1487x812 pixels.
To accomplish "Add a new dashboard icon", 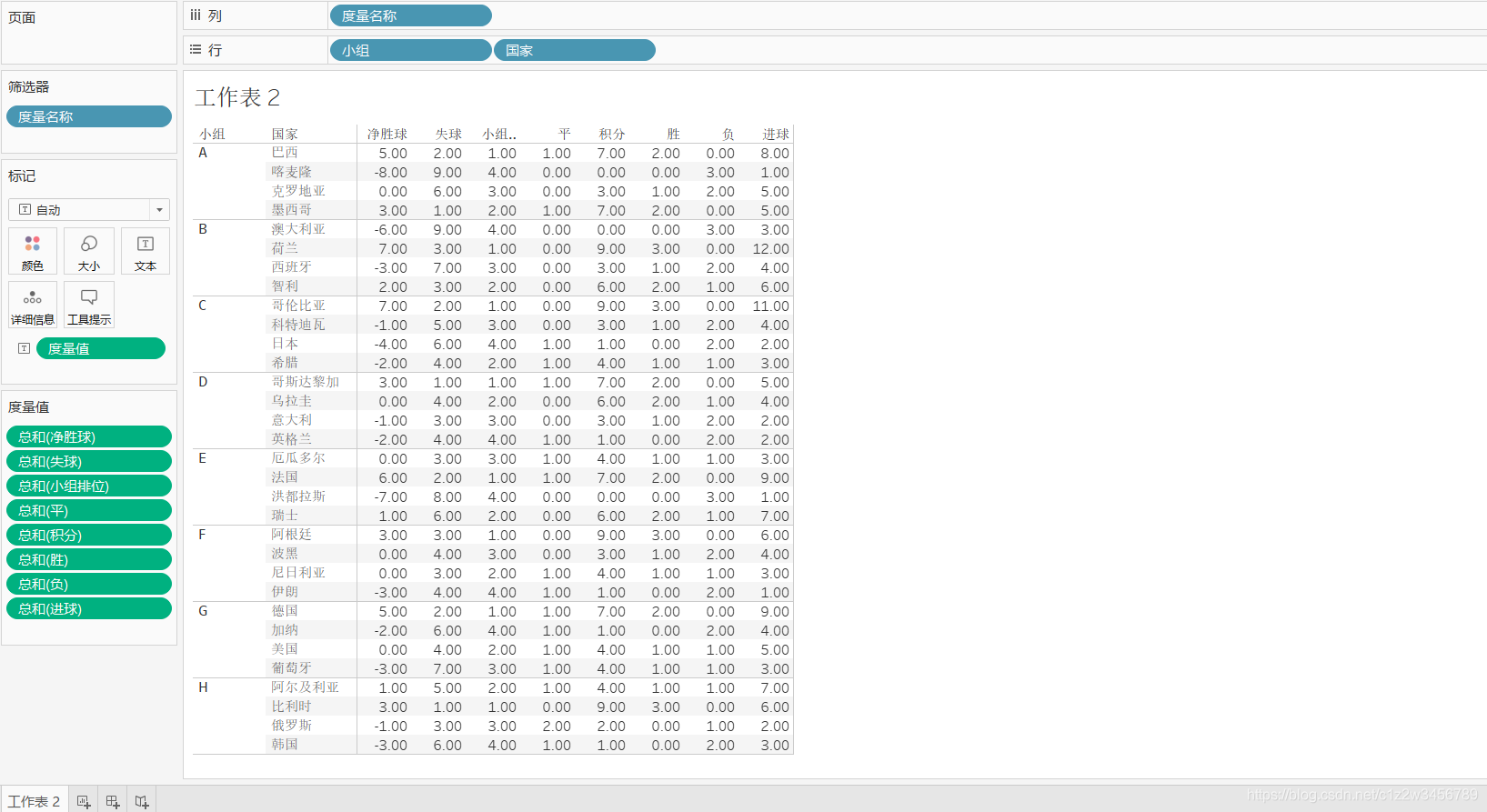I will (x=113, y=801).
